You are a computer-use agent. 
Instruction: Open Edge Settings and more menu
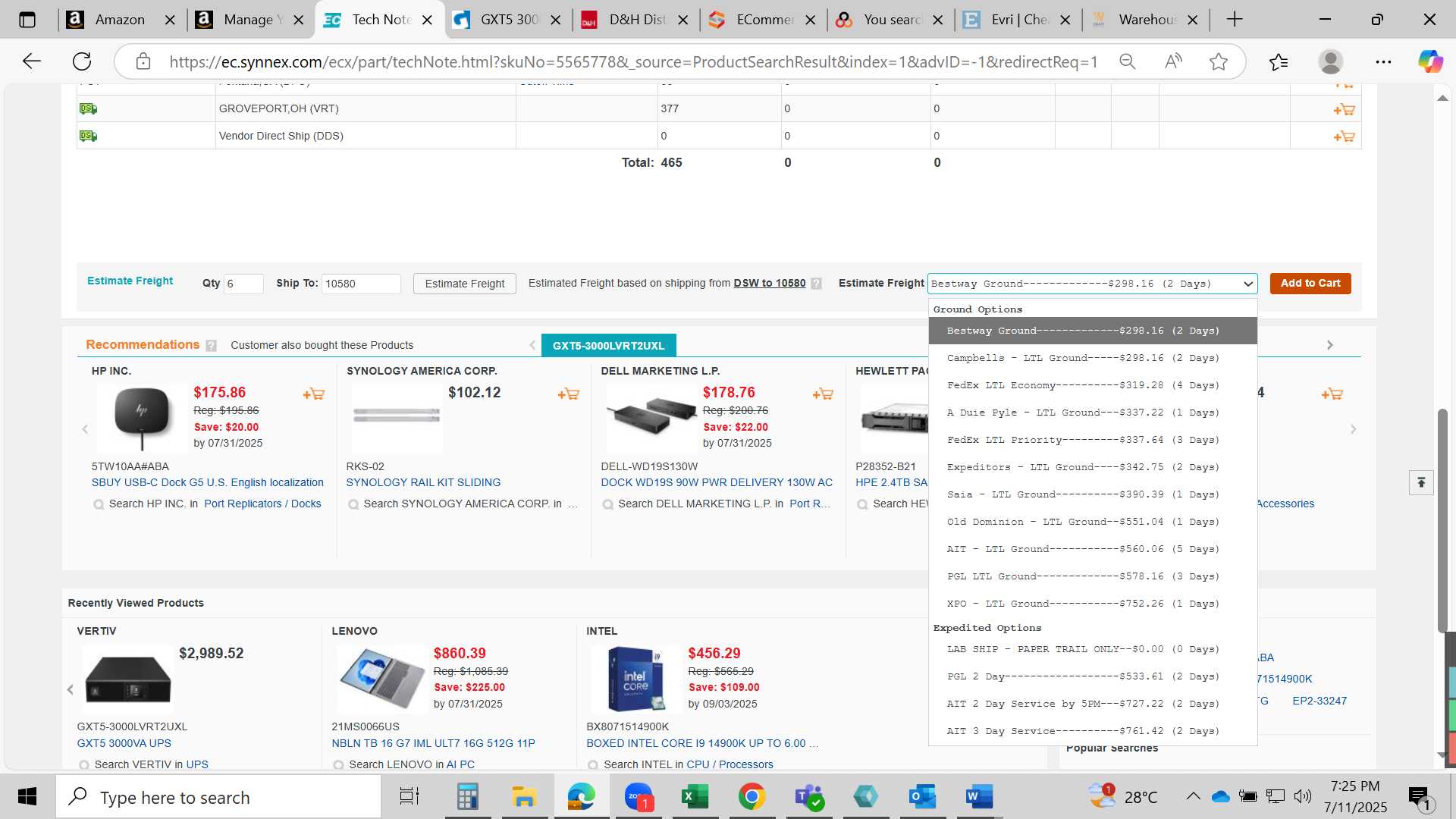(1383, 61)
